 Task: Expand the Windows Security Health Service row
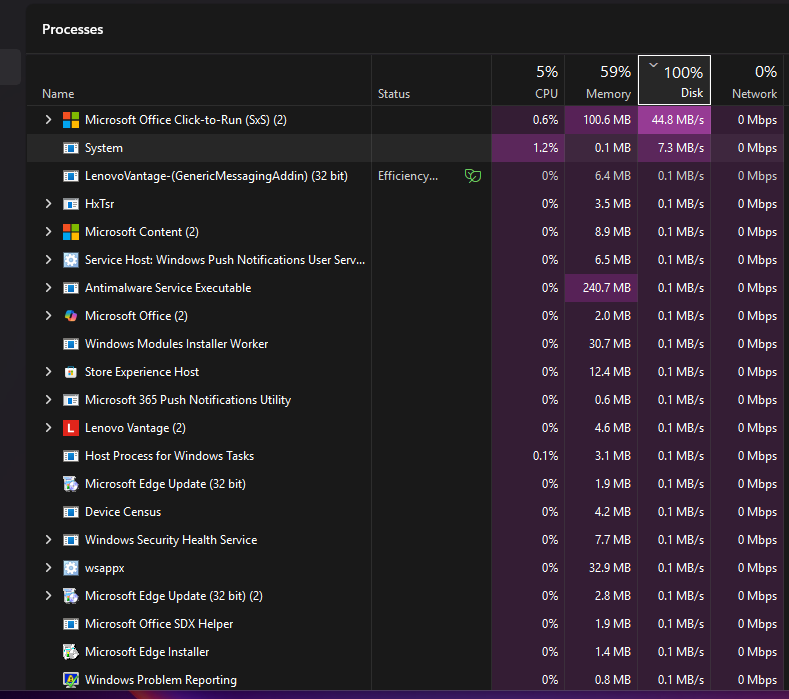[x=48, y=540]
